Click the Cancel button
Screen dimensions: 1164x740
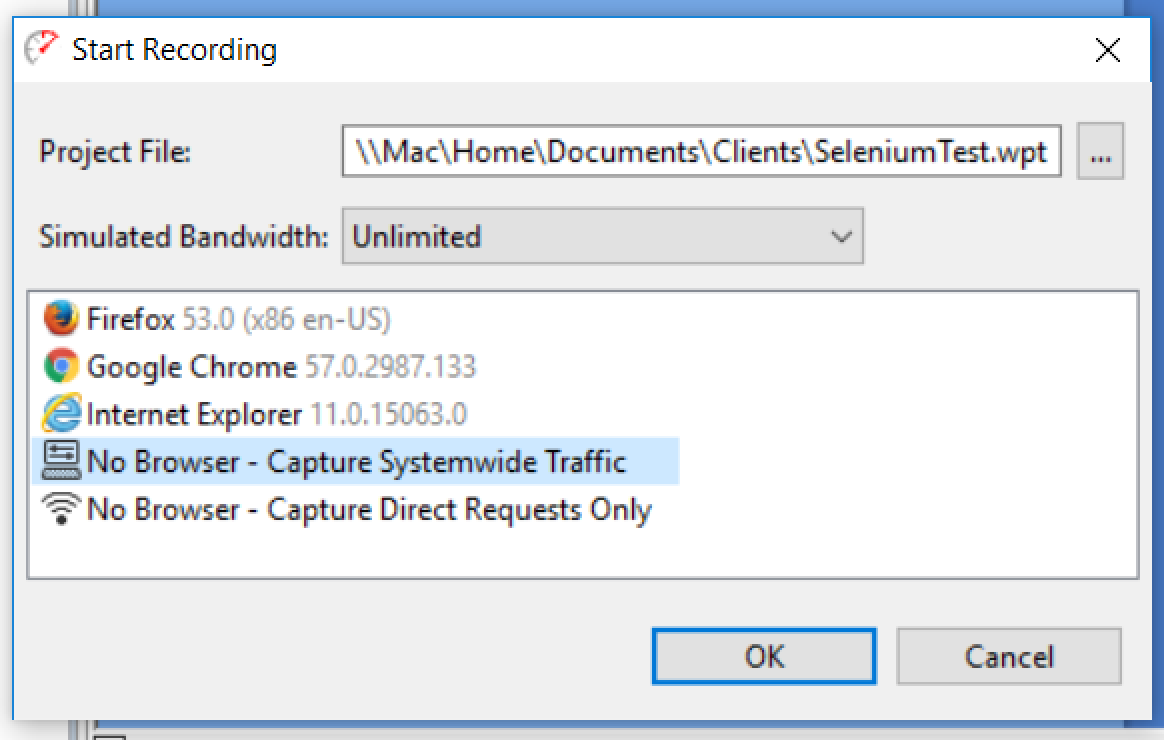pyautogui.click(x=1009, y=656)
